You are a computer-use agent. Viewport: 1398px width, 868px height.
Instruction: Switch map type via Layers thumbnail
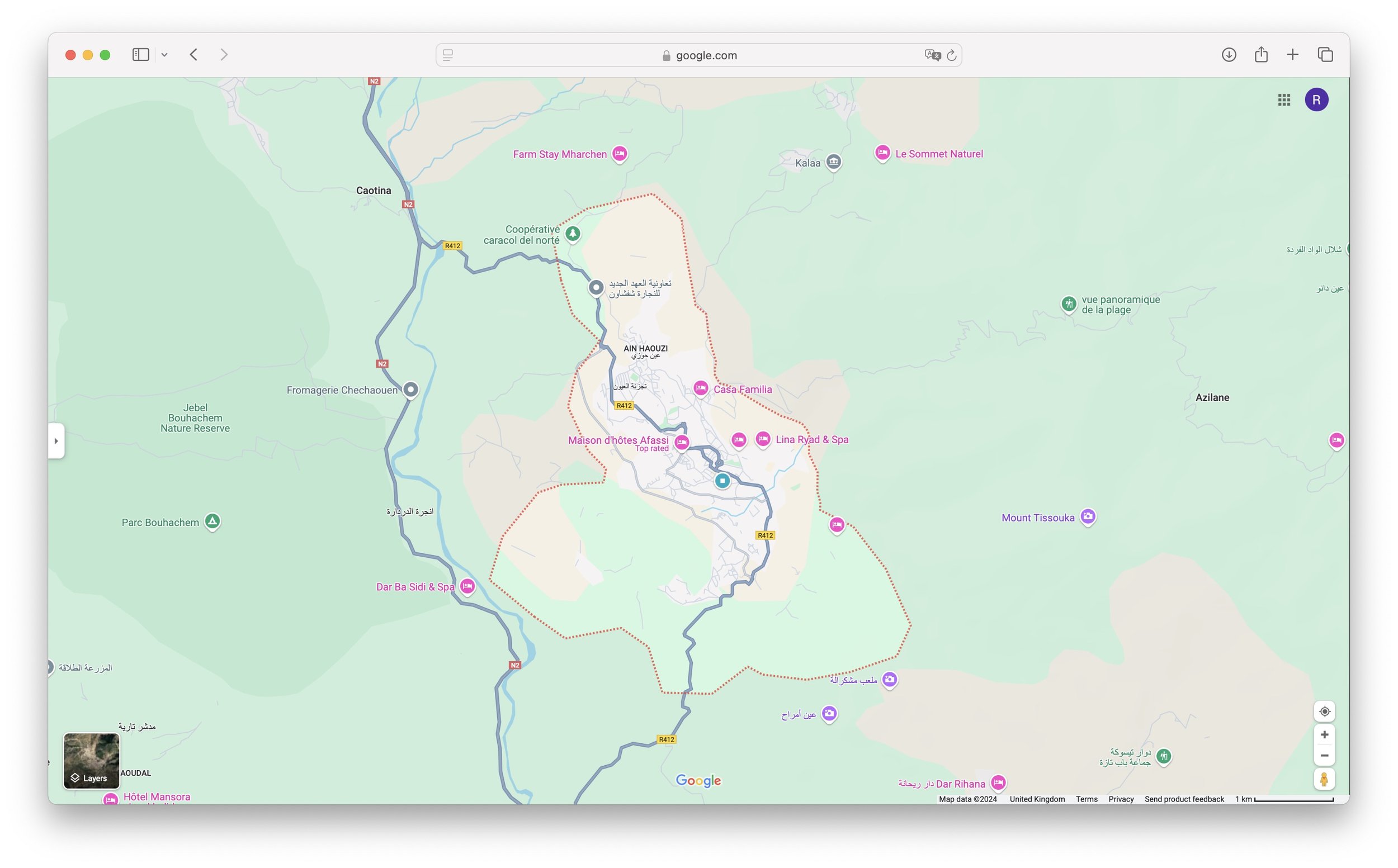point(91,761)
